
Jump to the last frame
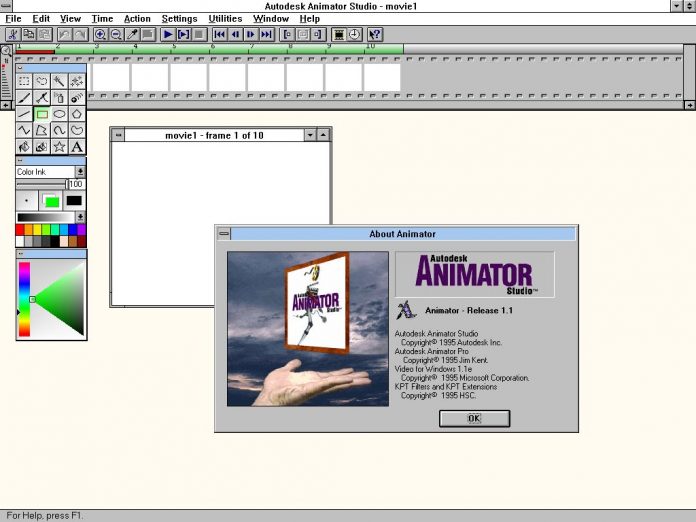[x=266, y=35]
